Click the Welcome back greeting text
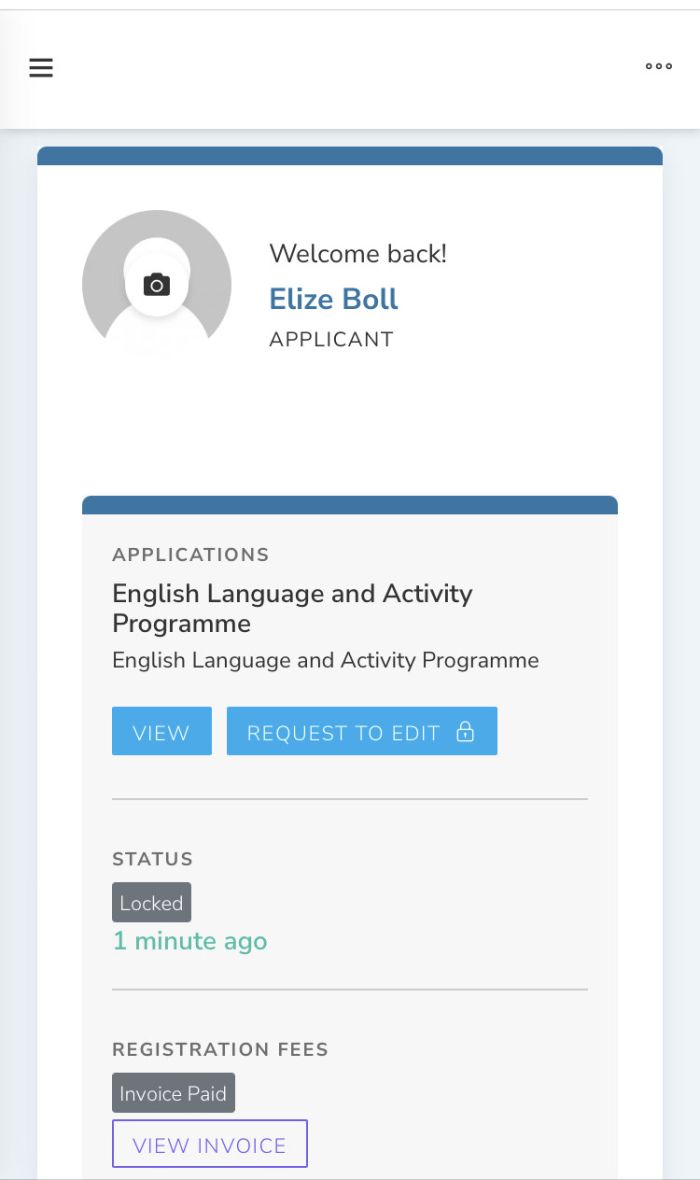 (359, 254)
